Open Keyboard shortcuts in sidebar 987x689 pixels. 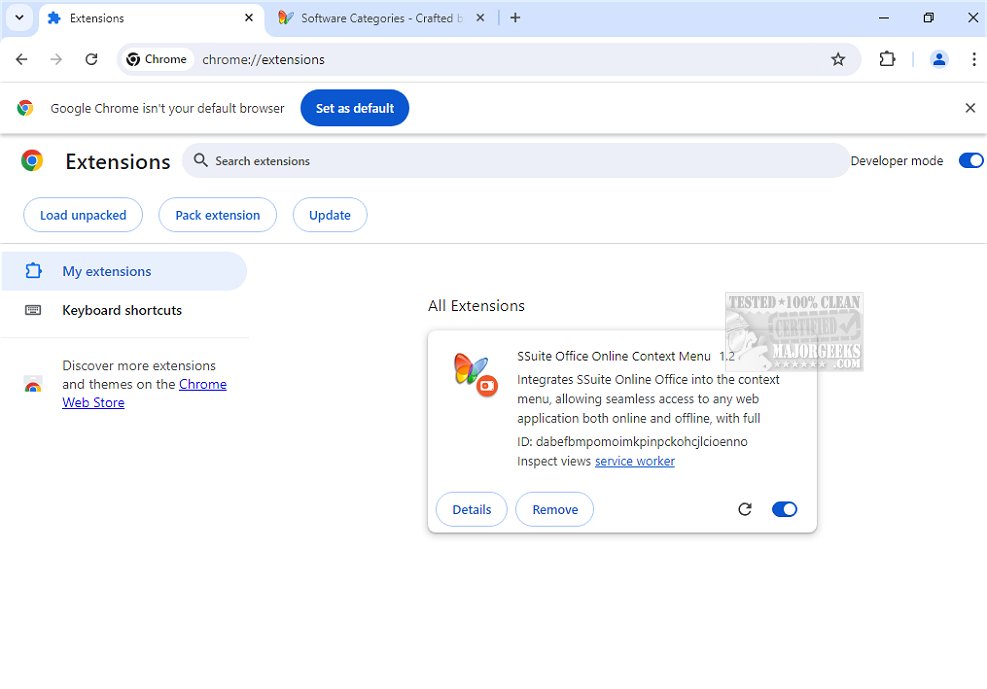123,310
